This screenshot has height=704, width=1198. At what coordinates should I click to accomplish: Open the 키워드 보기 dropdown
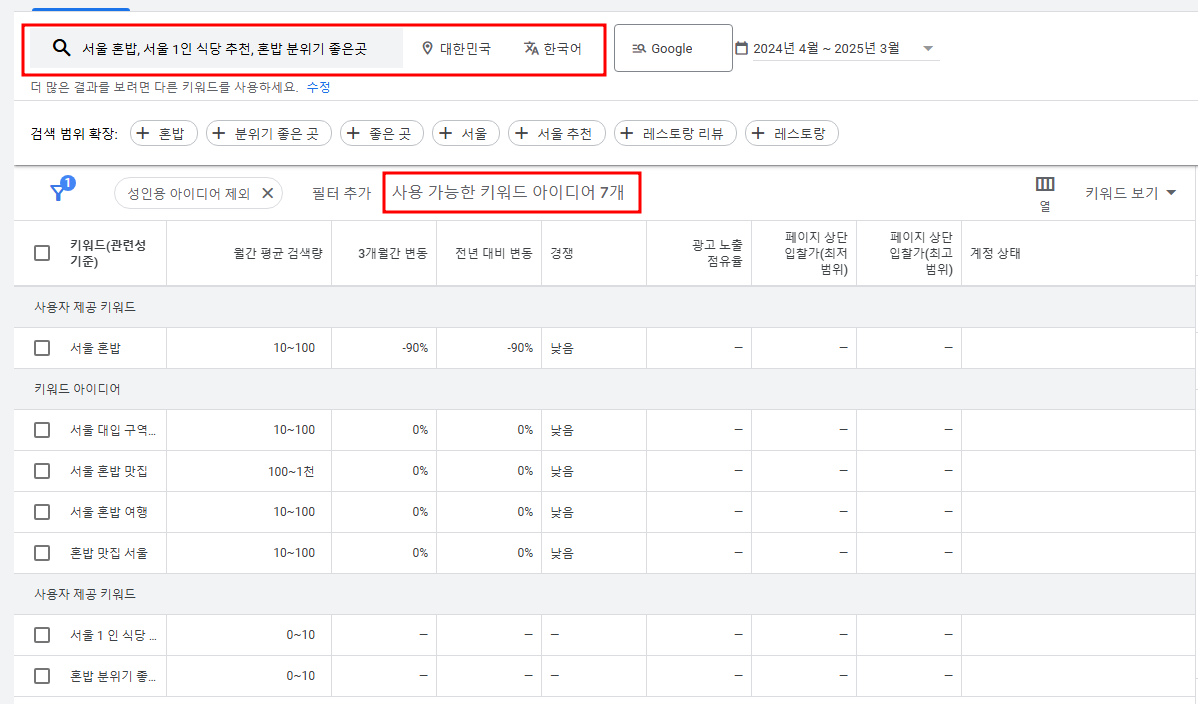click(x=1130, y=193)
